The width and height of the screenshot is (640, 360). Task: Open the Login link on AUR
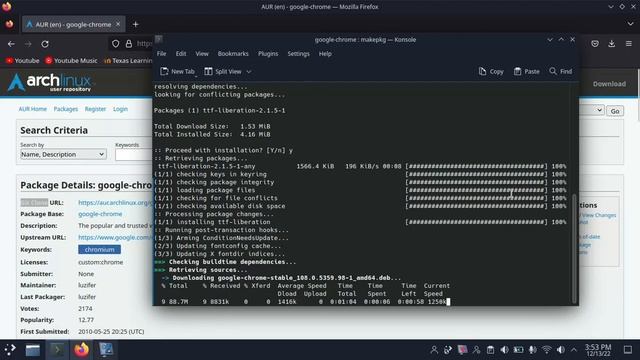click(x=120, y=109)
